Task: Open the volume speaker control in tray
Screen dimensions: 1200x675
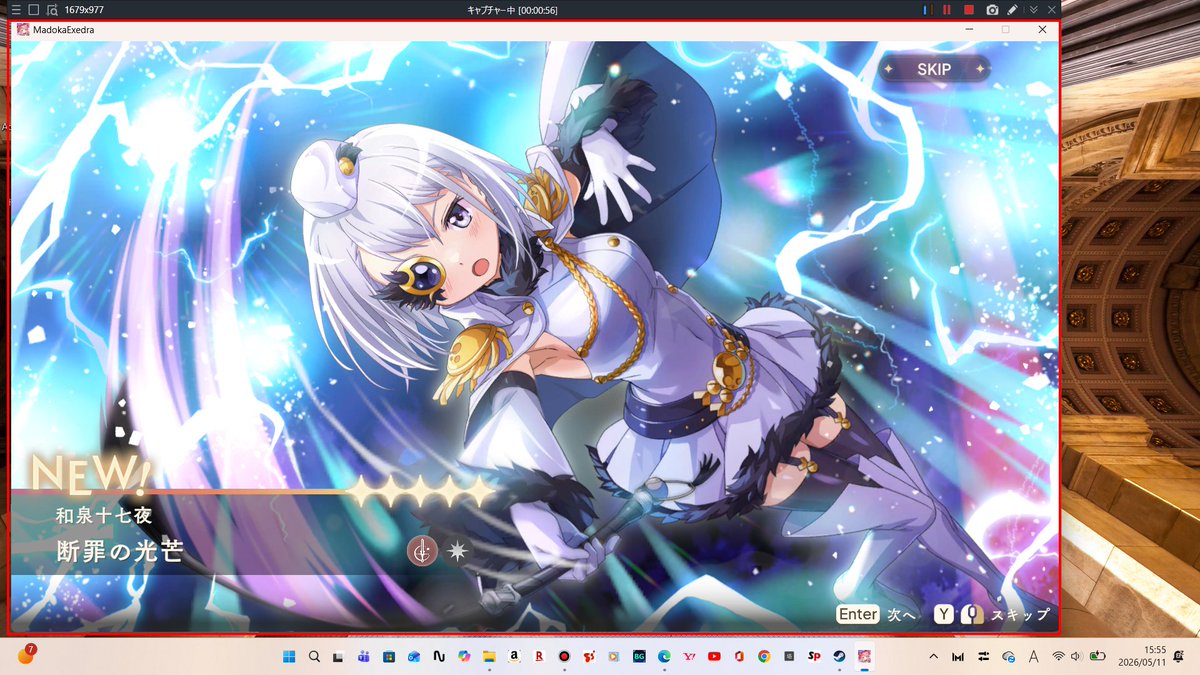Action: [x=1076, y=657]
